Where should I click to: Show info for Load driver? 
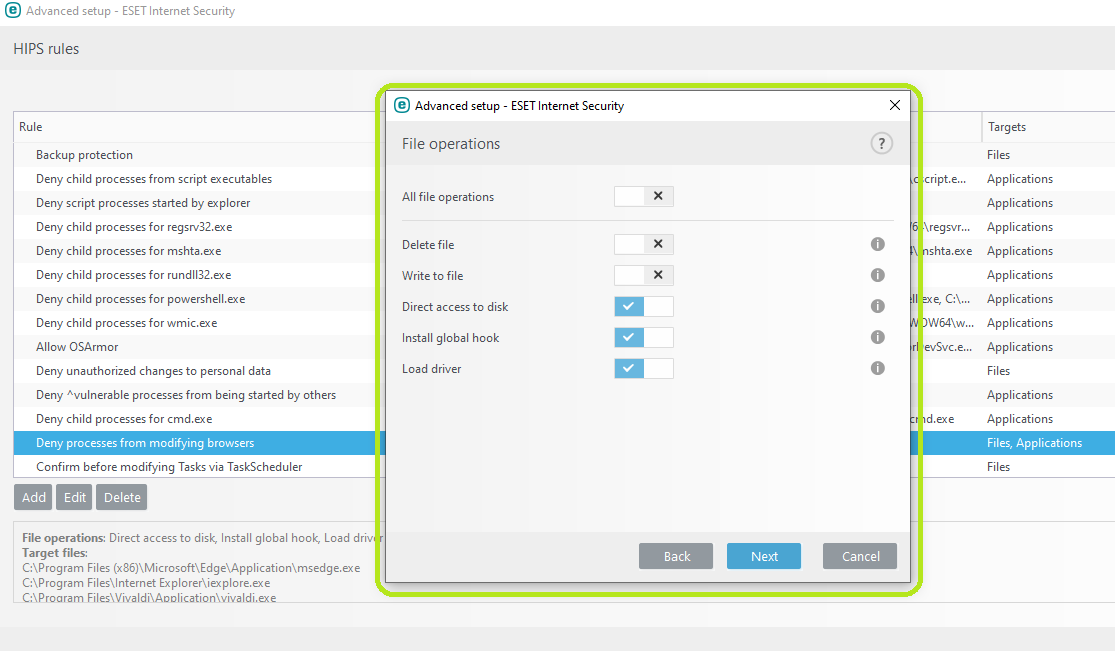(877, 368)
